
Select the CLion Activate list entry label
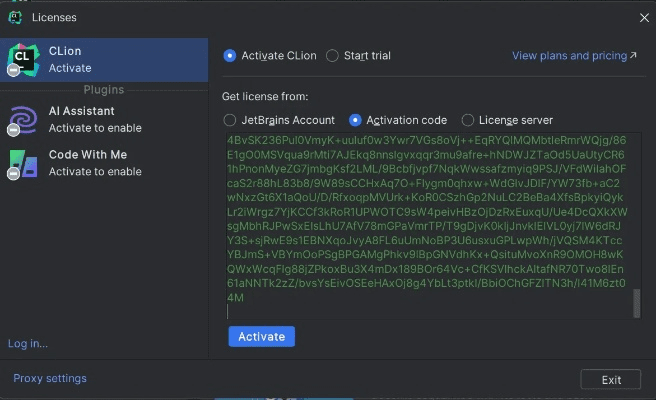pyautogui.click(x=69, y=59)
